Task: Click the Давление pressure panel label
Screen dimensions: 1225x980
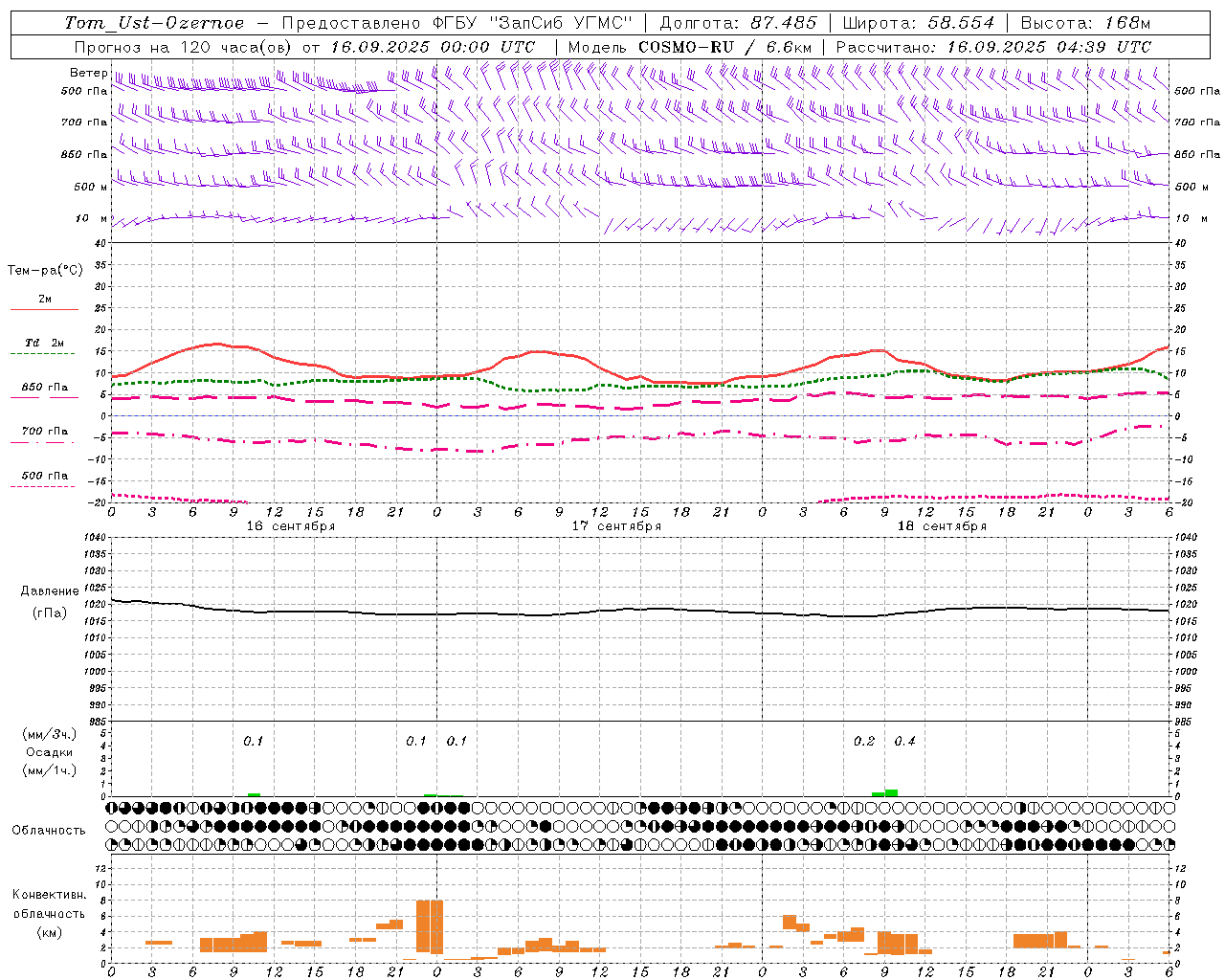Action: pos(50,591)
